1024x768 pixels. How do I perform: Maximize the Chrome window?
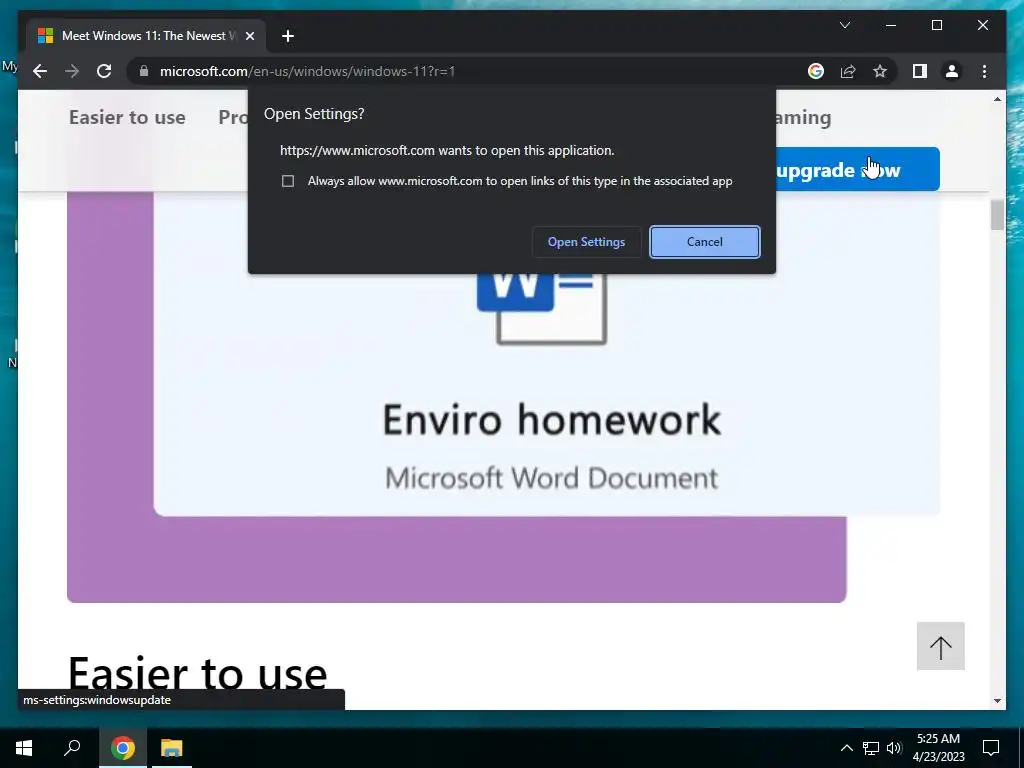click(x=936, y=25)
